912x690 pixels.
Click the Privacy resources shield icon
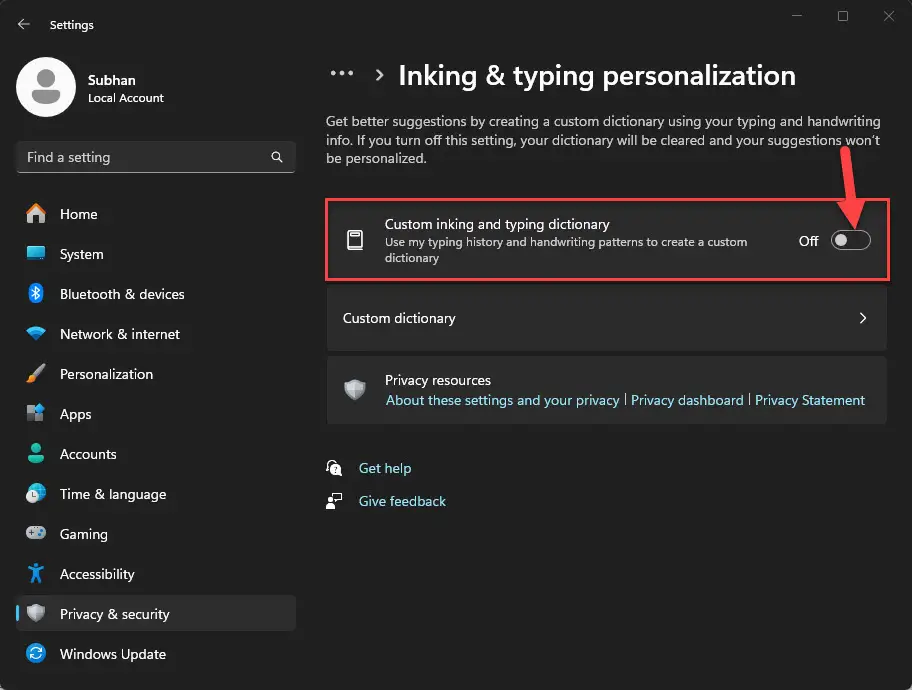pyautogui.click(x=355, y=390)
